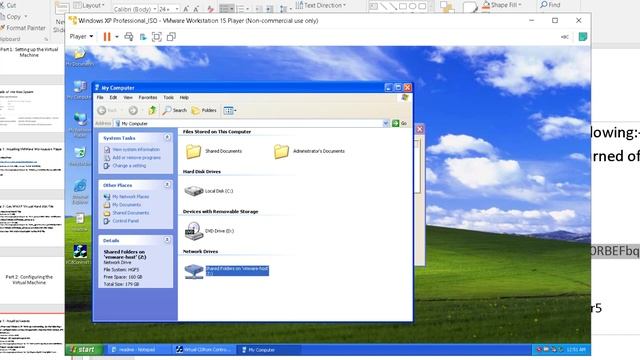Select the Local Disk (C:) drive icon
The image size is (640, 360).
click(194, 191)
